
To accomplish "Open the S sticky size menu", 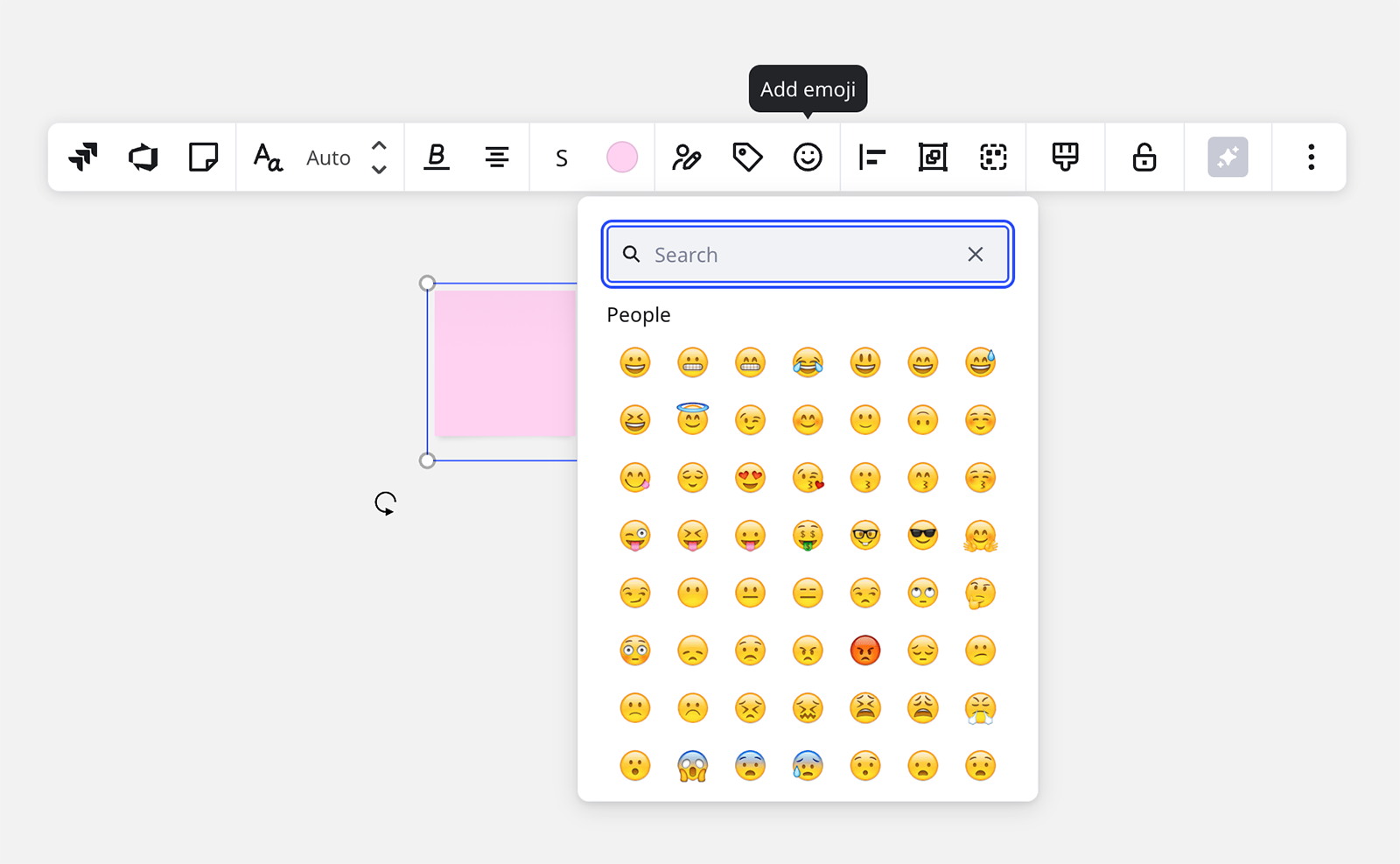I will coord(561,158).
